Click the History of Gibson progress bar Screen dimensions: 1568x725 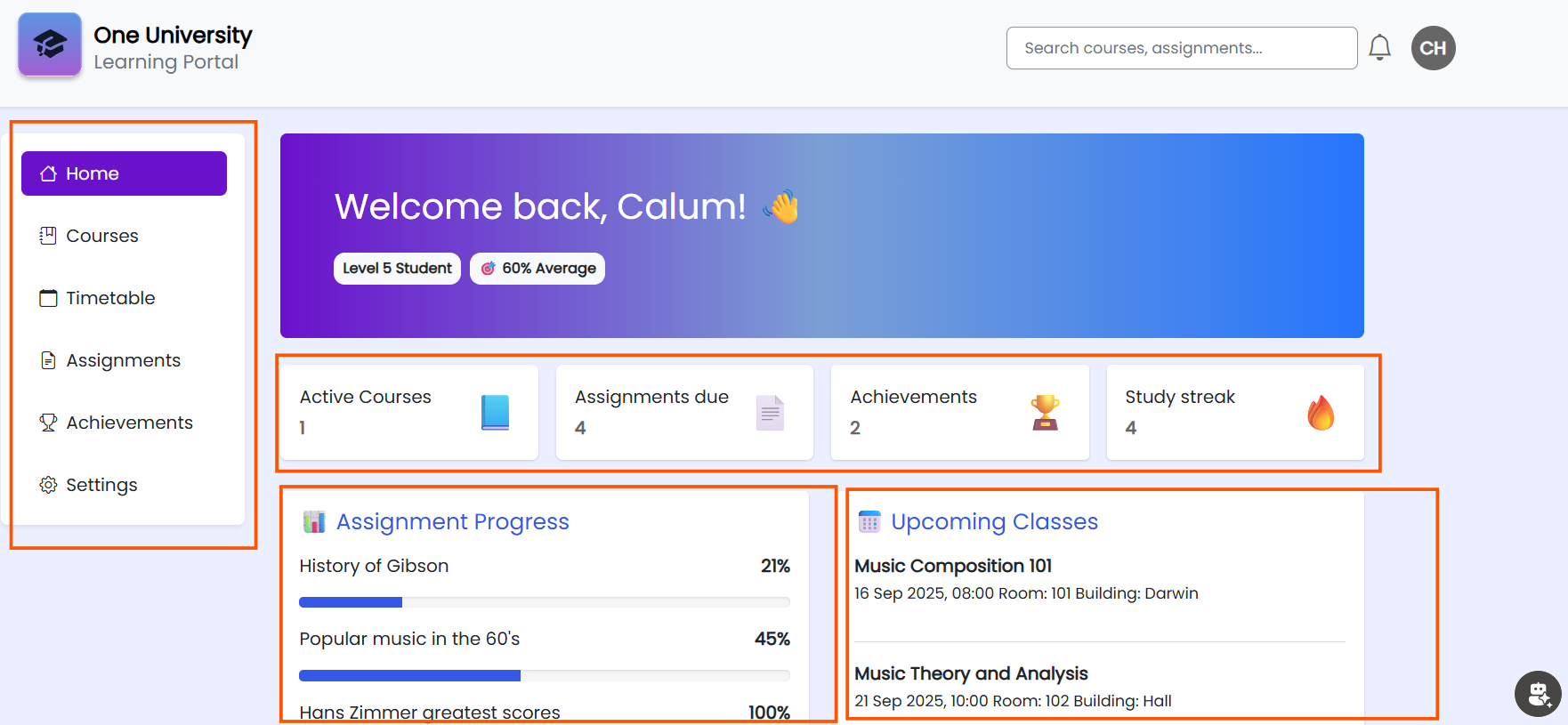point(544,602)
